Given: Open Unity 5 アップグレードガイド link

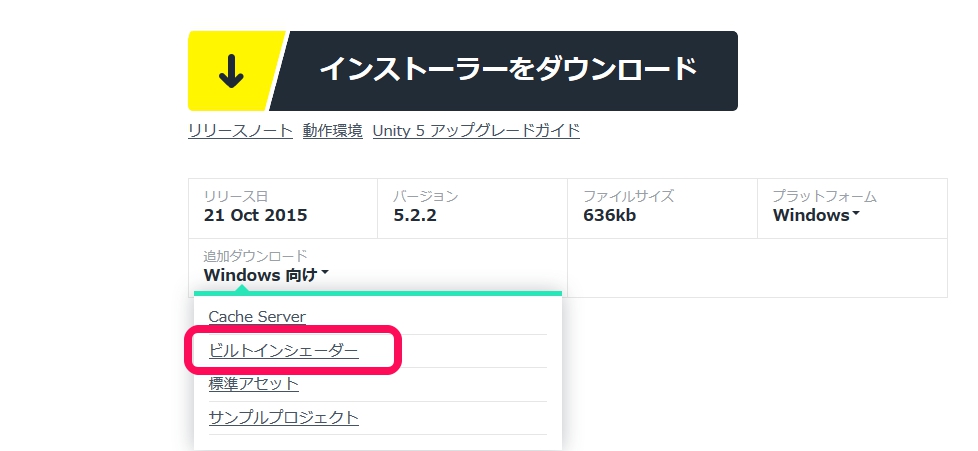Looking at the screenshot, I should click(476, 131).
